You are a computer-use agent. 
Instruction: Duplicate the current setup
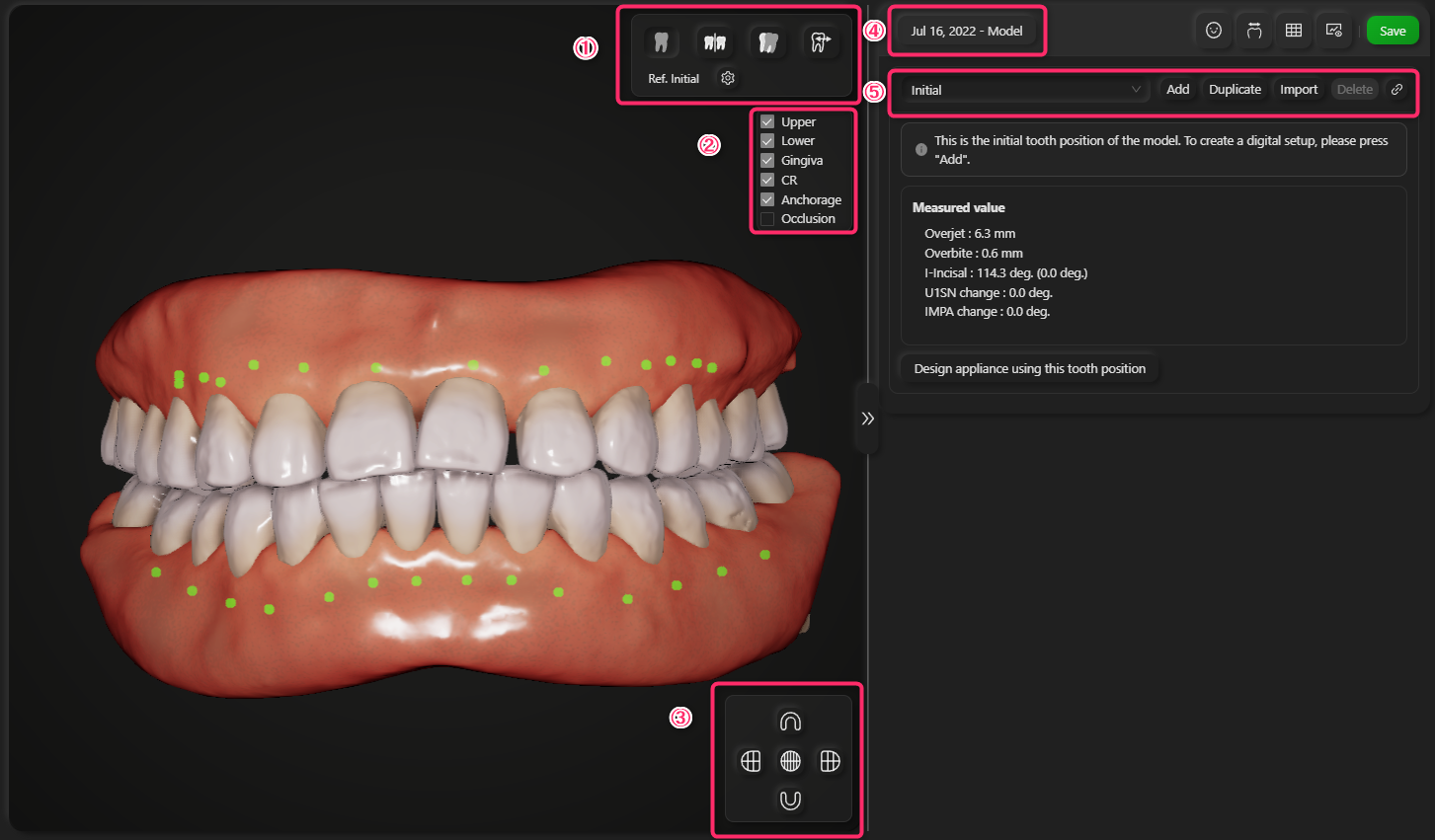pos(1235,90)
